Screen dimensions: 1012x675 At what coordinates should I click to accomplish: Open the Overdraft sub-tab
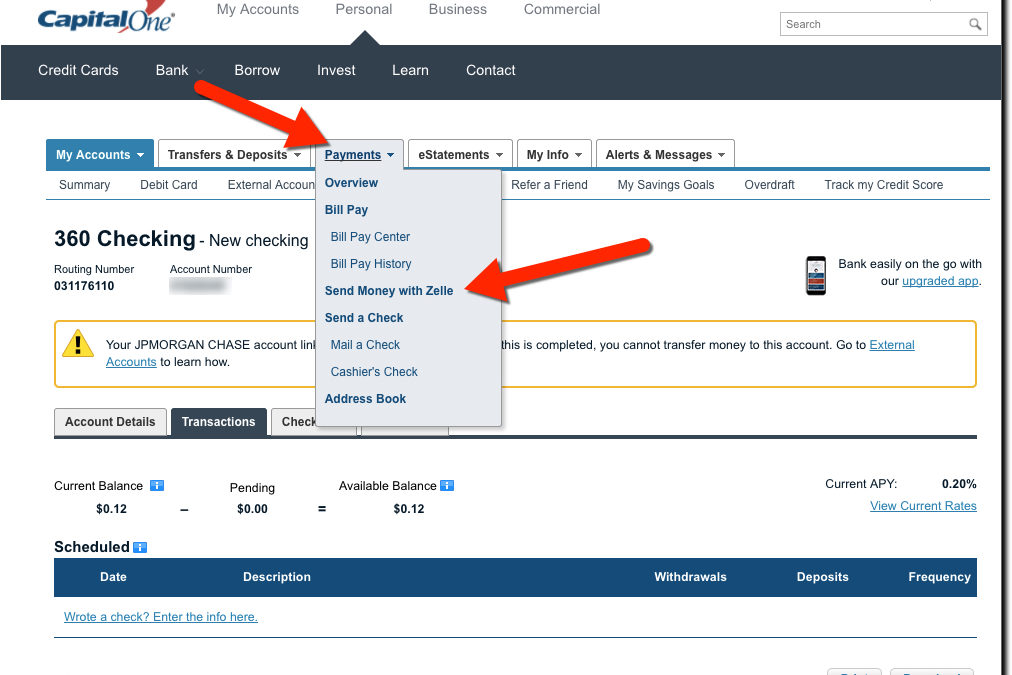(769, 185)
